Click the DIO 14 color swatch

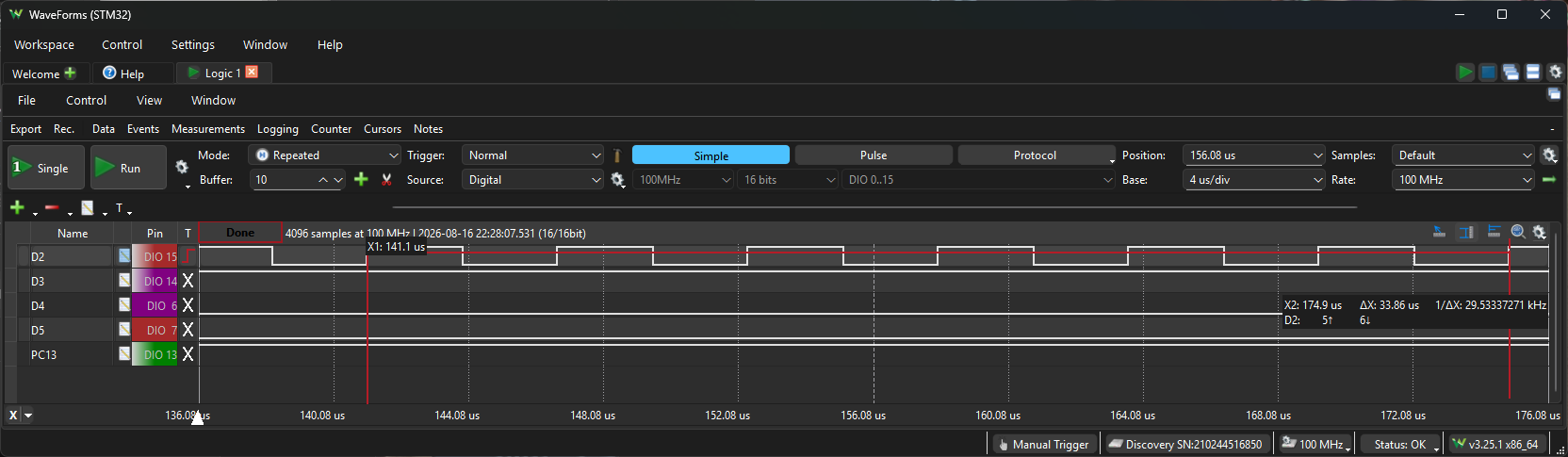pyautogui.click(x=155, y=281)
